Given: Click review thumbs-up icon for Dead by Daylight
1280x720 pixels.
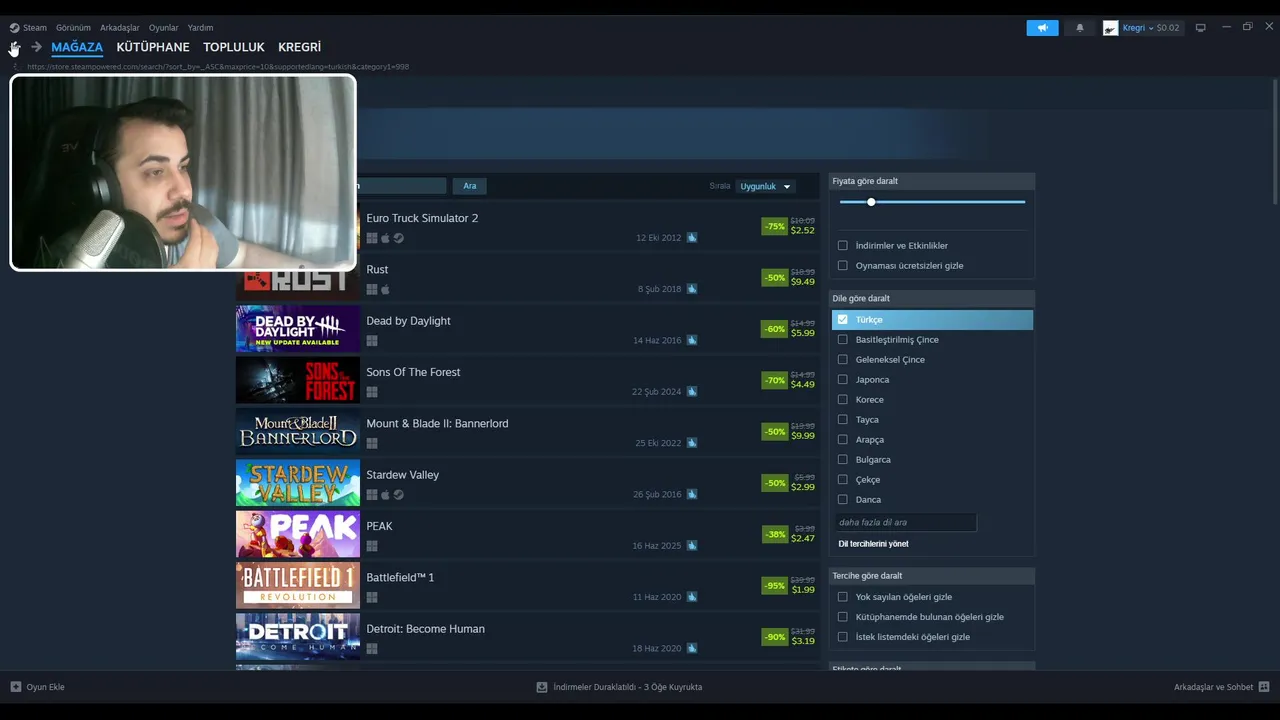Looking at the screenshot, I should pos(692,340).
